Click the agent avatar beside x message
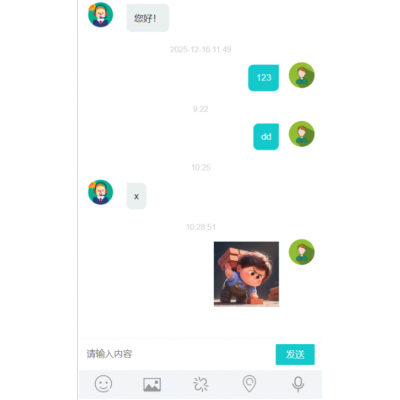The height and width of the screenshot is (400, 400). (x=100, y=192)
